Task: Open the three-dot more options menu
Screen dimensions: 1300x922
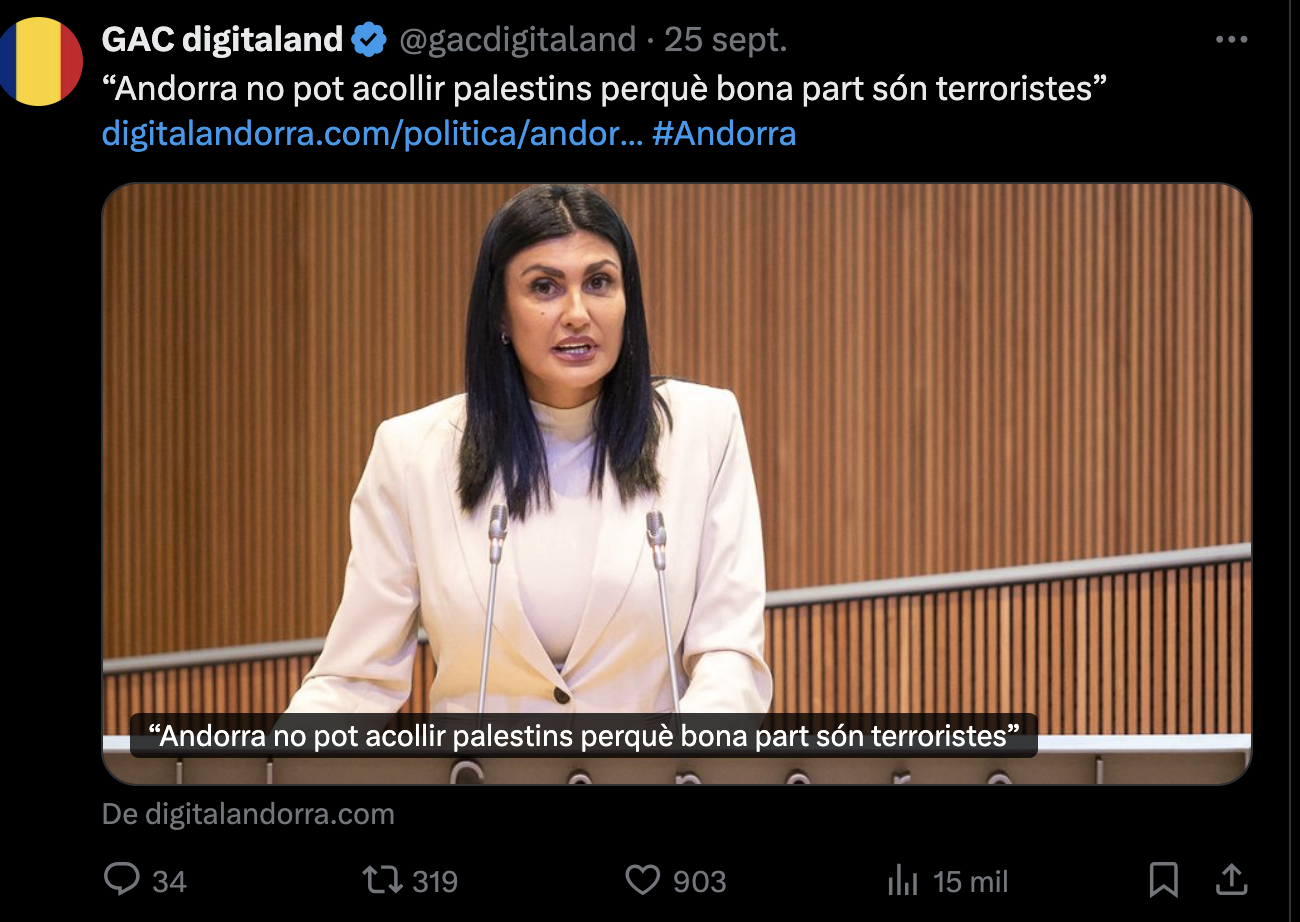Action: tap(1231, 40)
